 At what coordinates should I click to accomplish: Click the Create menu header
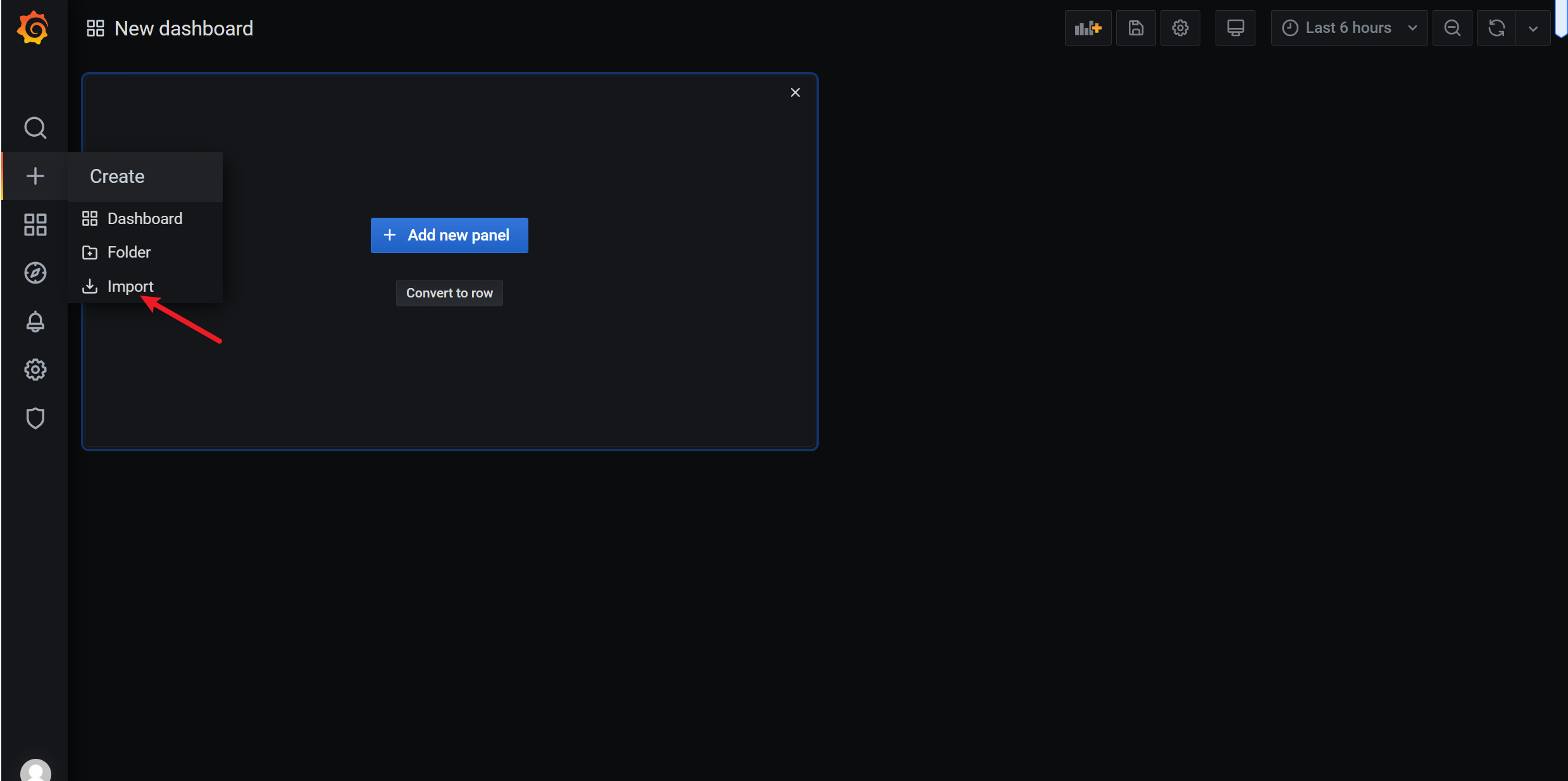pos(145,177)
